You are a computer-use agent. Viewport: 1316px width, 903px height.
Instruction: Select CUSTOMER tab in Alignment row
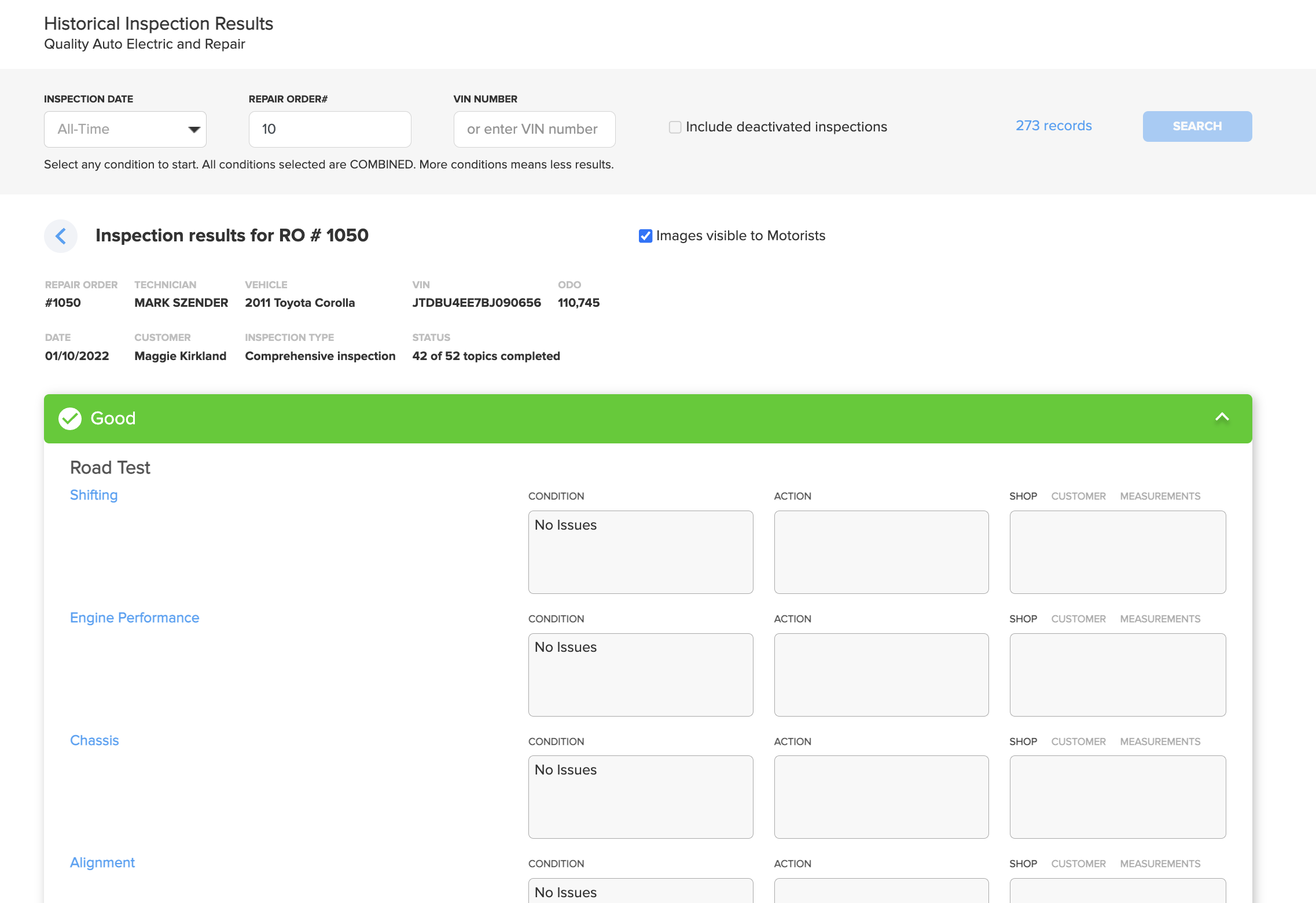1078,864
